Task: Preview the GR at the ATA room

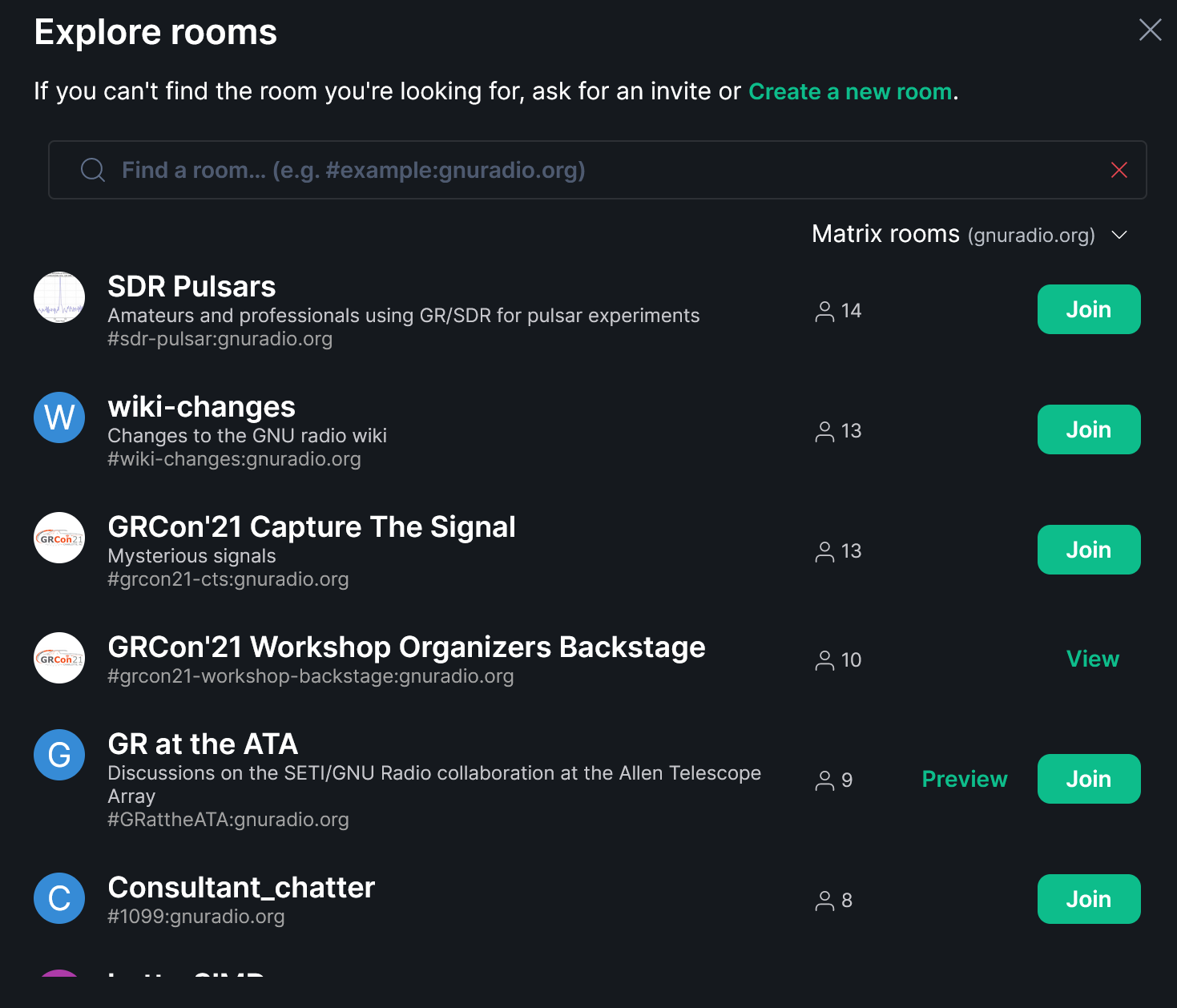Action: [965, 779]
